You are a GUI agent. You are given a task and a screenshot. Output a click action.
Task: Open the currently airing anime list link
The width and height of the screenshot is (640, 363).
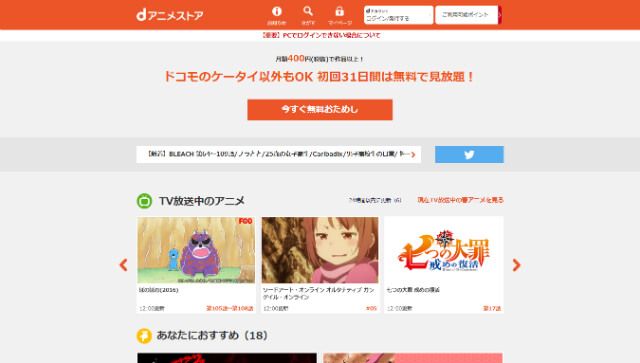460,200
